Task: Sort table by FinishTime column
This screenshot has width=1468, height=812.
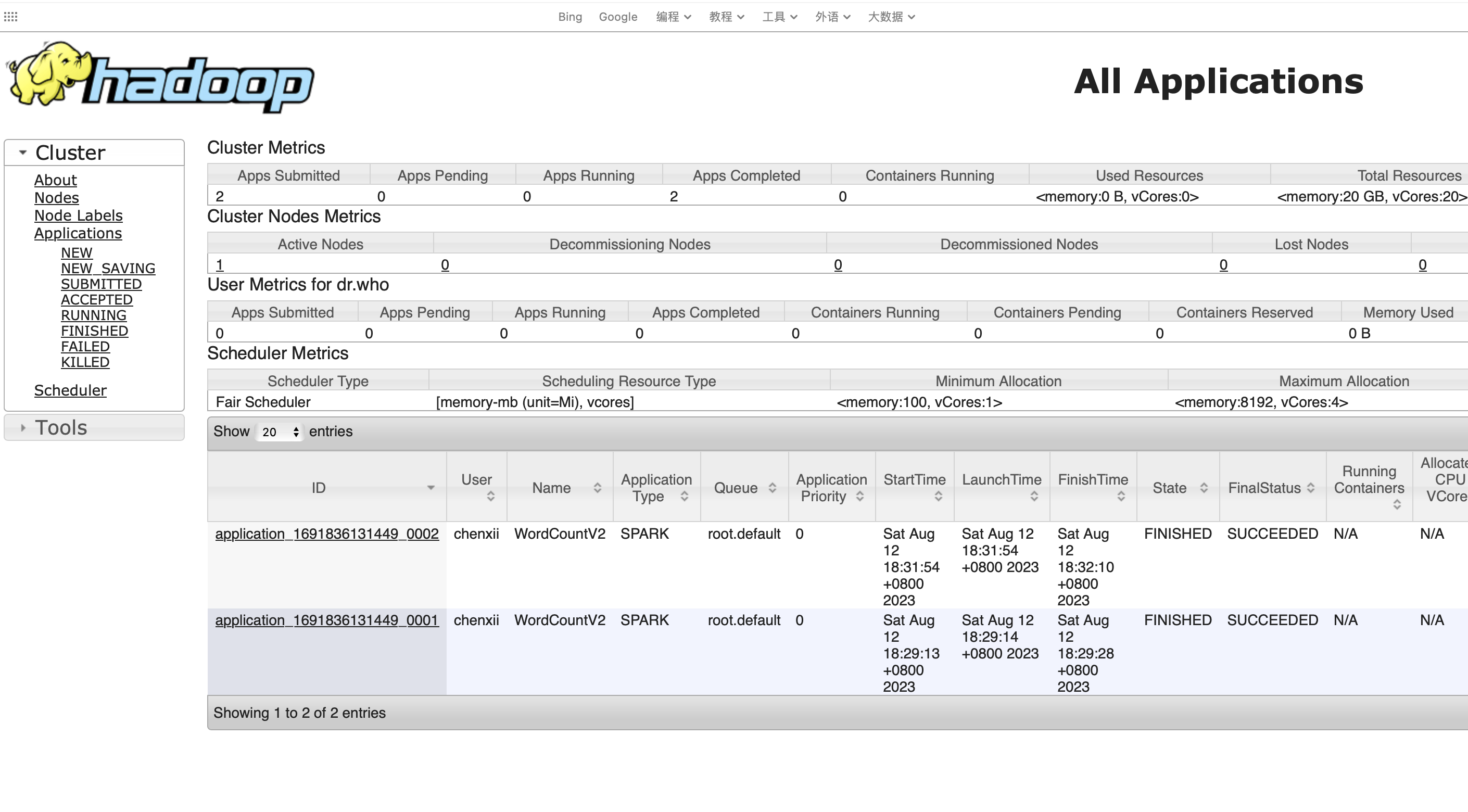Action: (x=1121, y=497)
